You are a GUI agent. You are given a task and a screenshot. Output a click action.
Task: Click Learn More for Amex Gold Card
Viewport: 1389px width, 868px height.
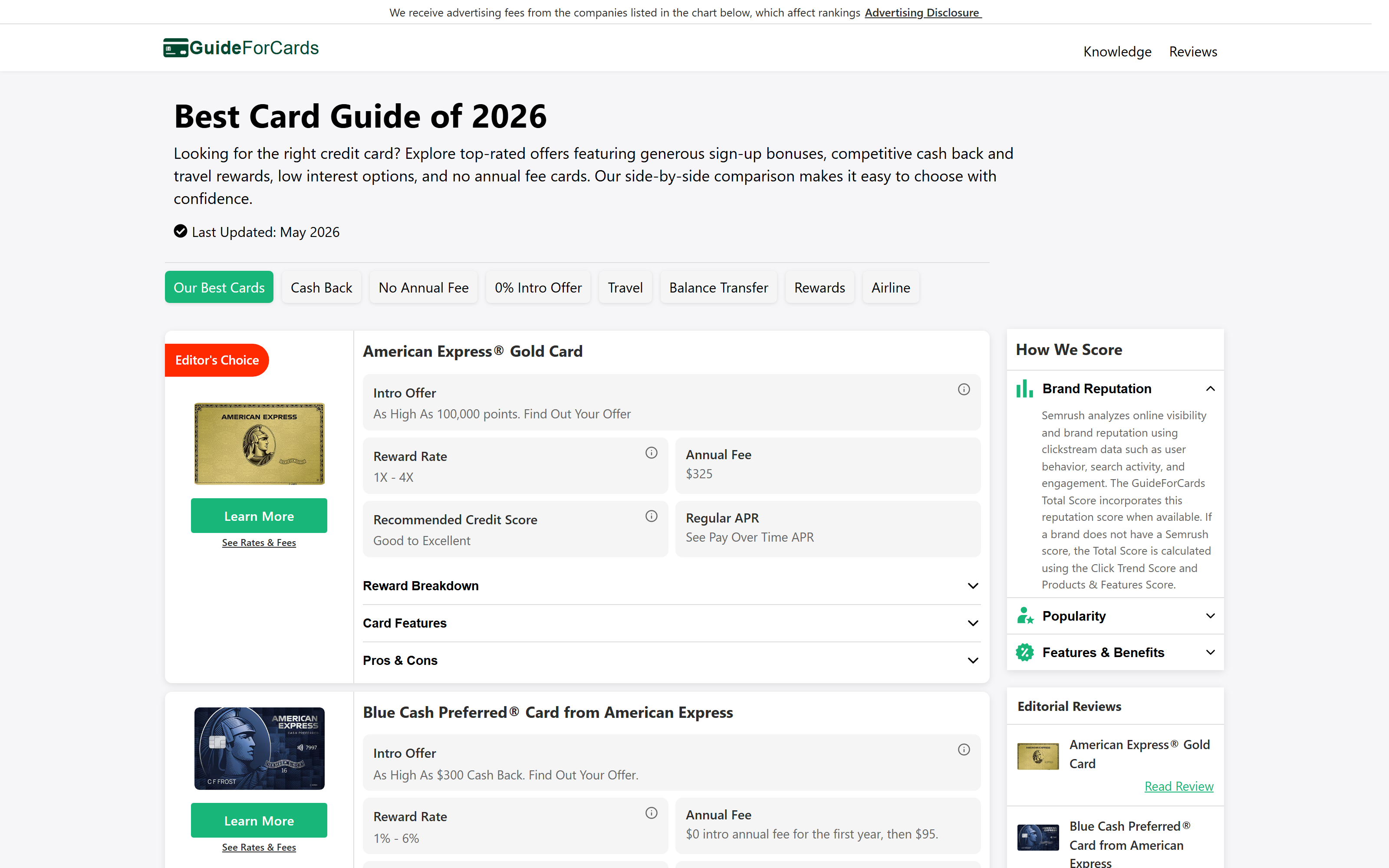259,516
